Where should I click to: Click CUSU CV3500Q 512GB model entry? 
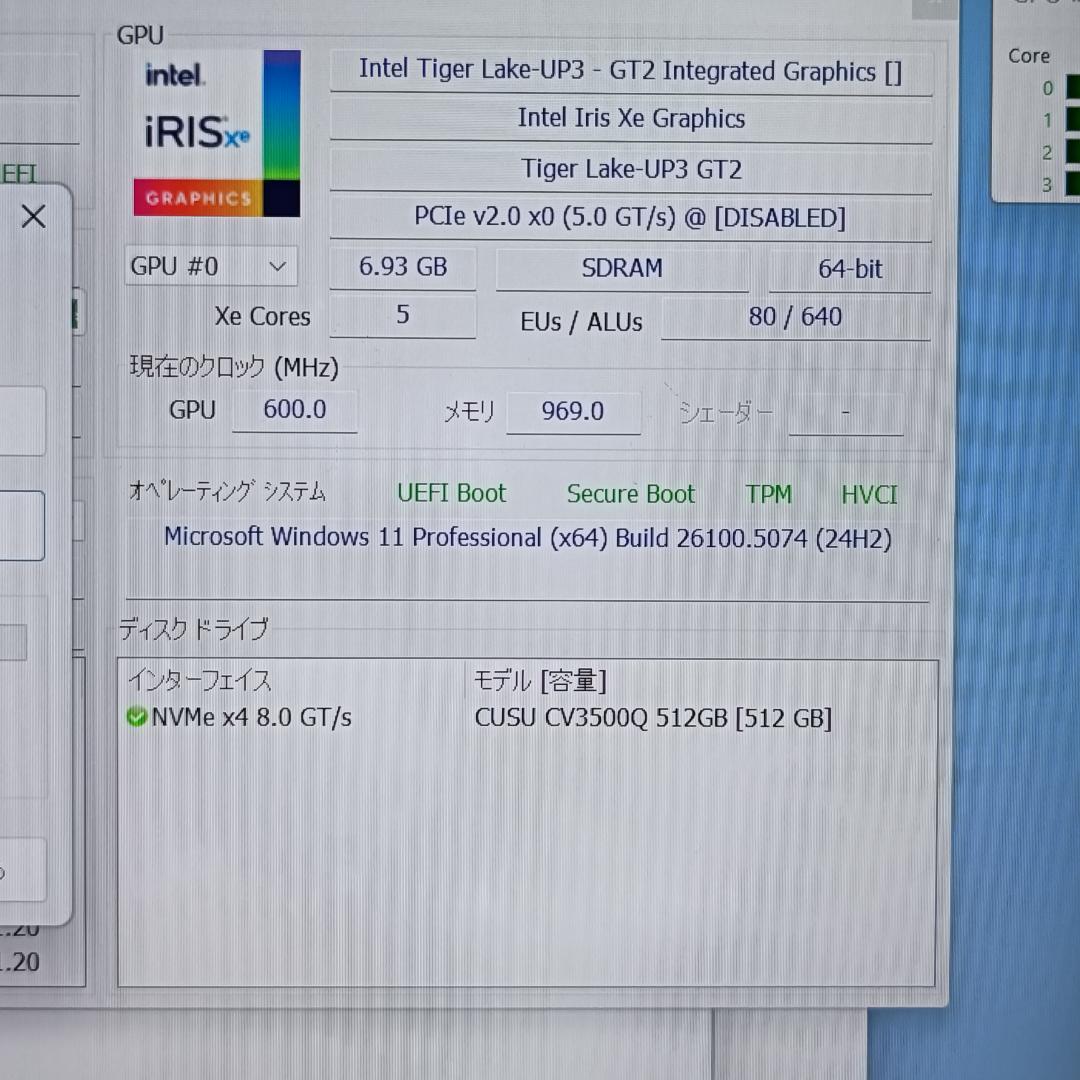pyautogui.click(x=653, y=718)
